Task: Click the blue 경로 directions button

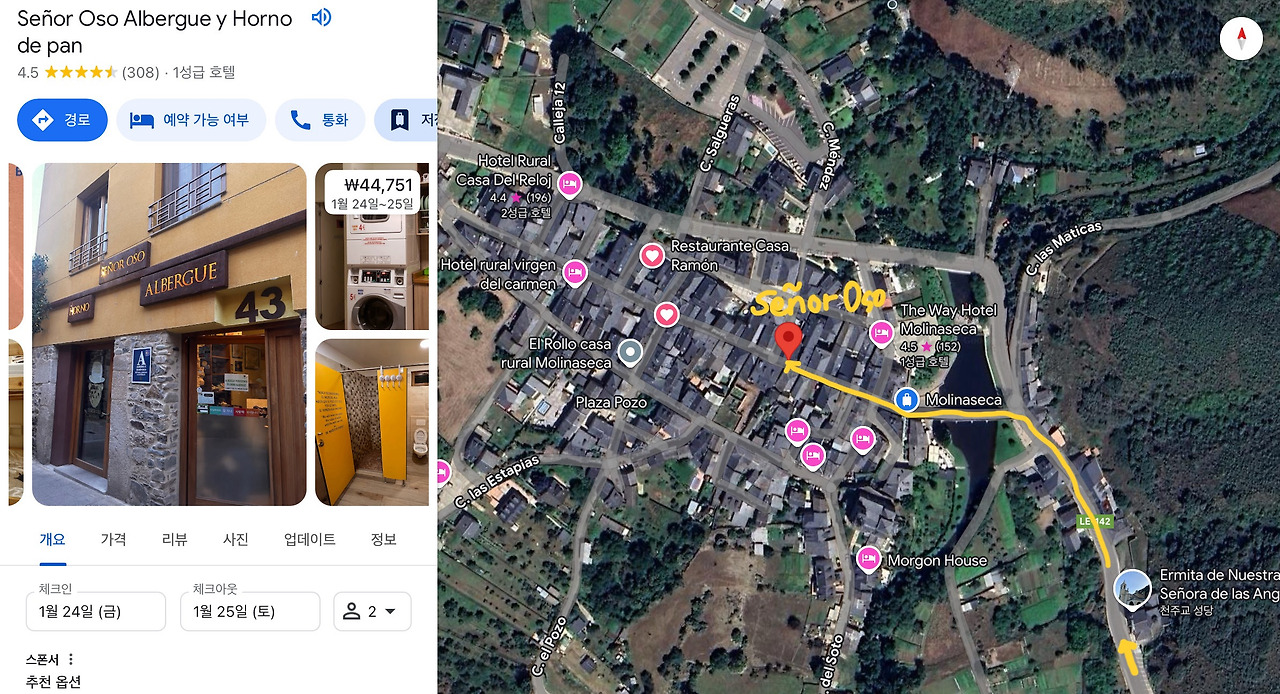Action: coord(62,120)
